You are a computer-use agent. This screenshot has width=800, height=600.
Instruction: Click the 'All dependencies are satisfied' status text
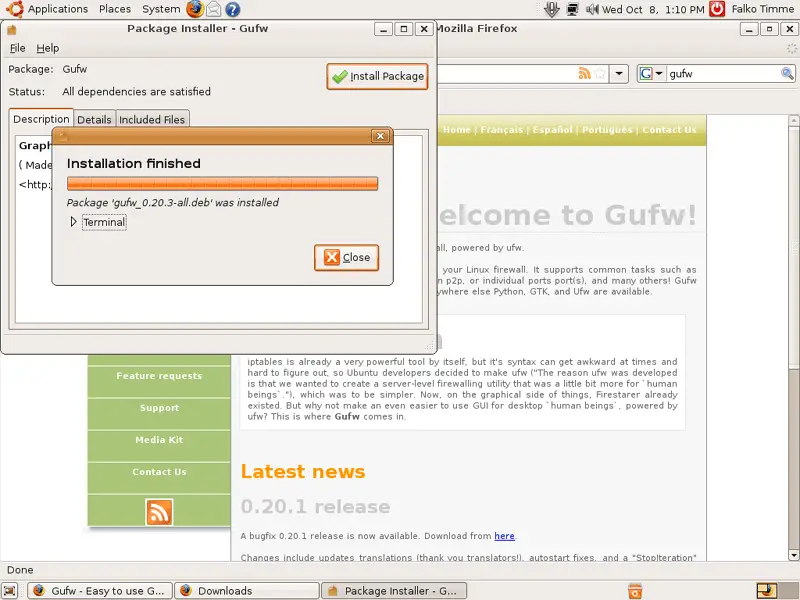(136, 92)
